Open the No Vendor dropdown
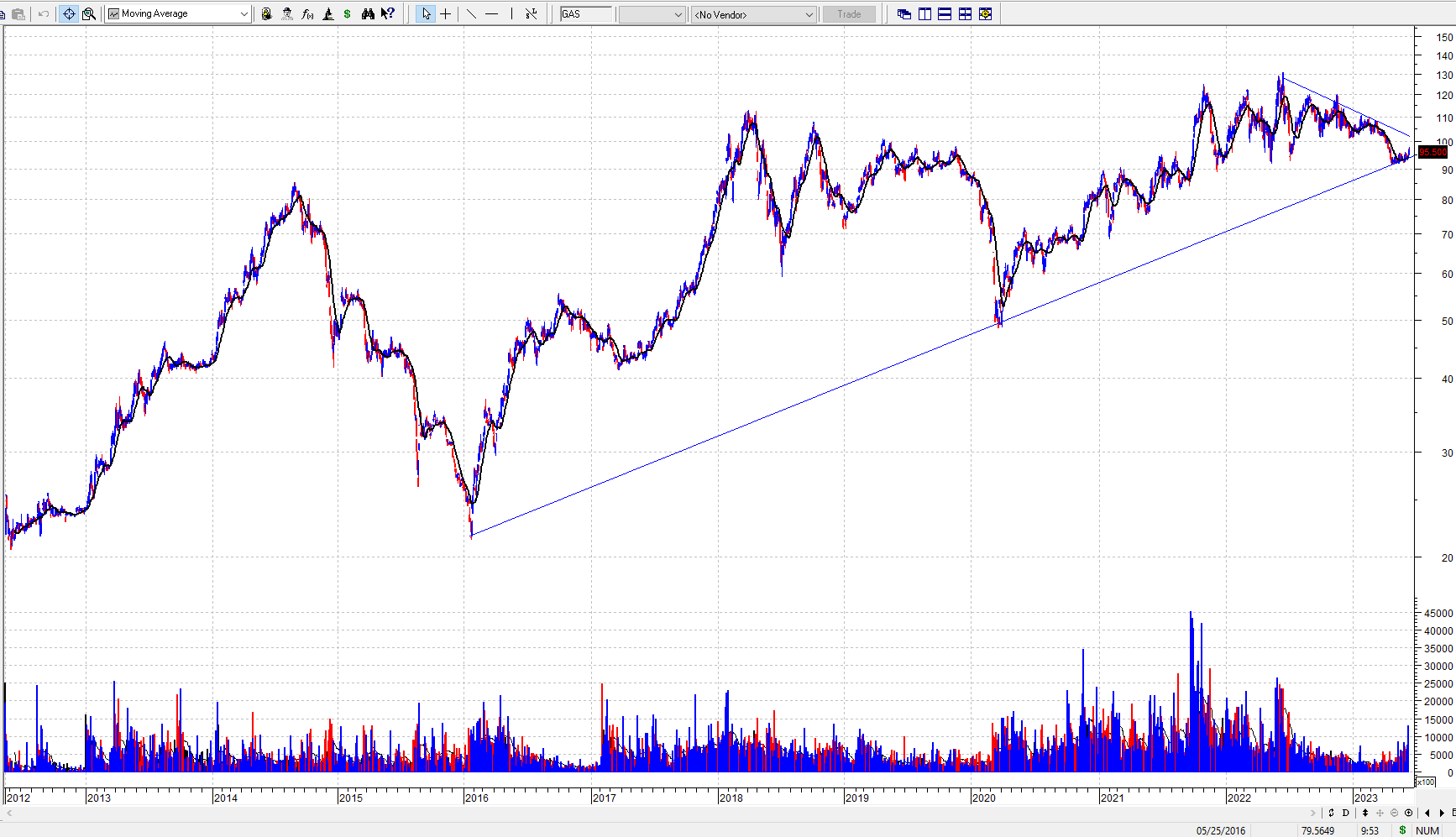Screen dimensions: 1456x837 click(753, 14)
